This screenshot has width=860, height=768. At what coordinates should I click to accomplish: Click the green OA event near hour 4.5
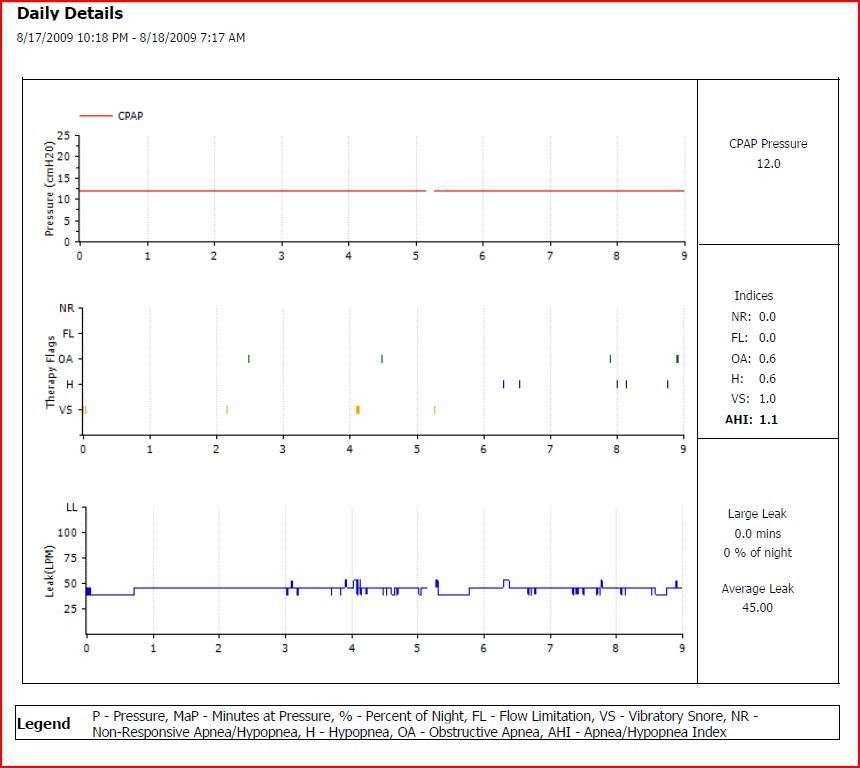tap(381, 358)
